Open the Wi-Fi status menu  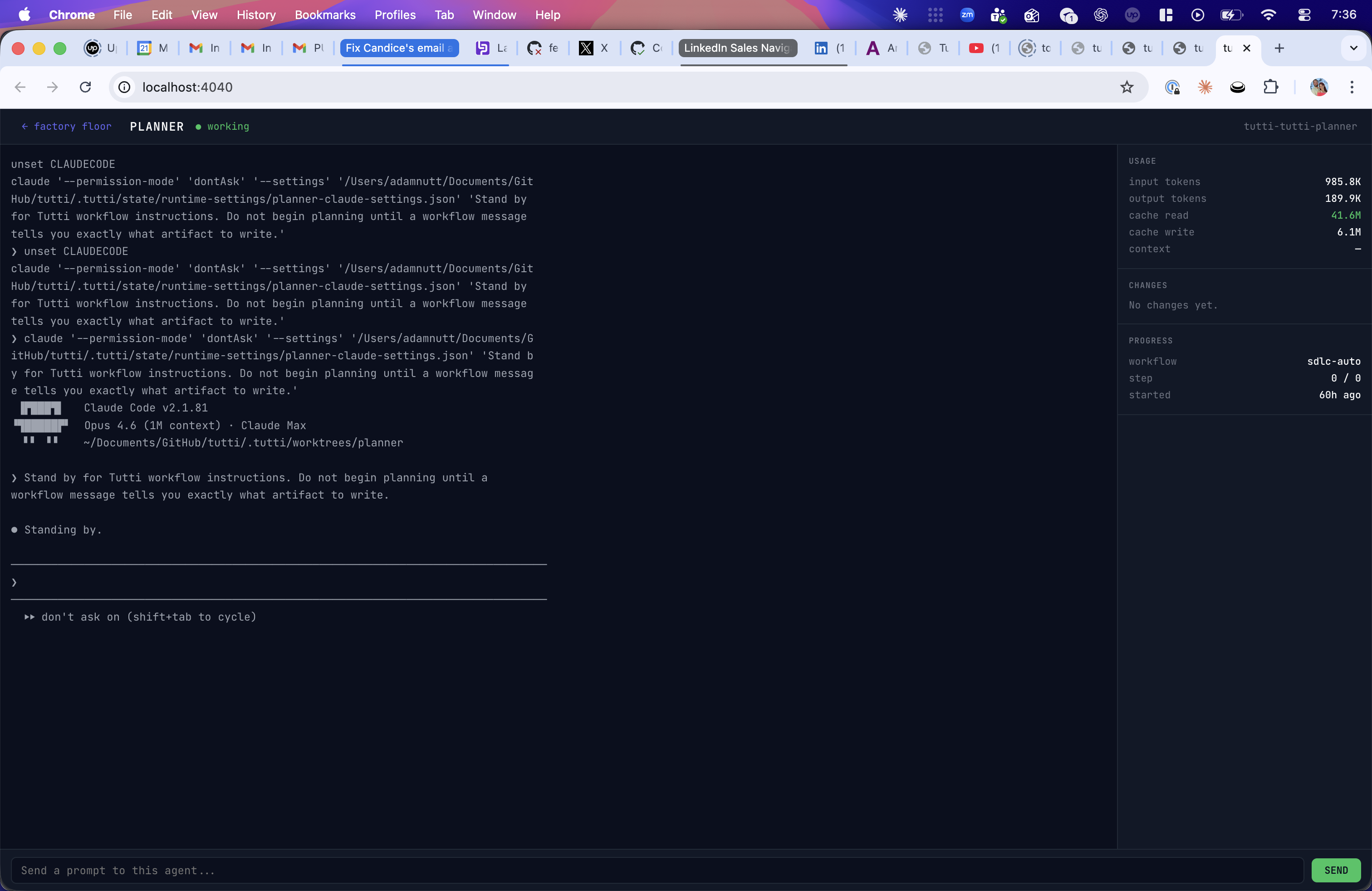coord(1268,15)
